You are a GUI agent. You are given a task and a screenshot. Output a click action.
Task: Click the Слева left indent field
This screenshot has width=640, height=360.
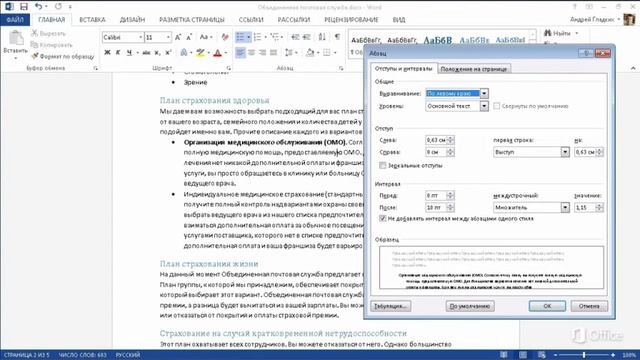pyautogui.click(x=436, y=140)
